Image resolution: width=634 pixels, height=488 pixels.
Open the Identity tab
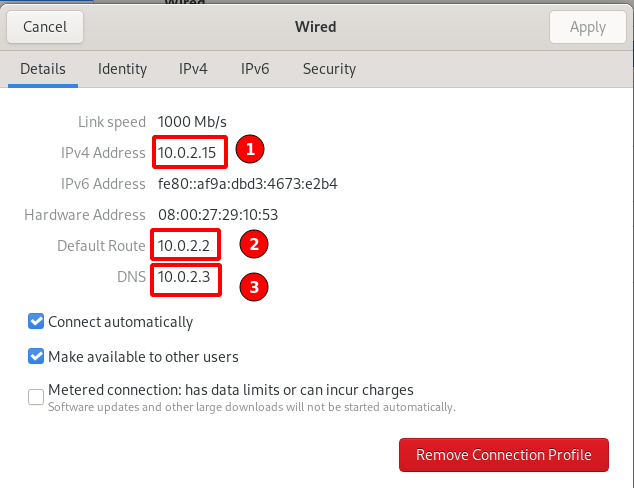[122, 69]
